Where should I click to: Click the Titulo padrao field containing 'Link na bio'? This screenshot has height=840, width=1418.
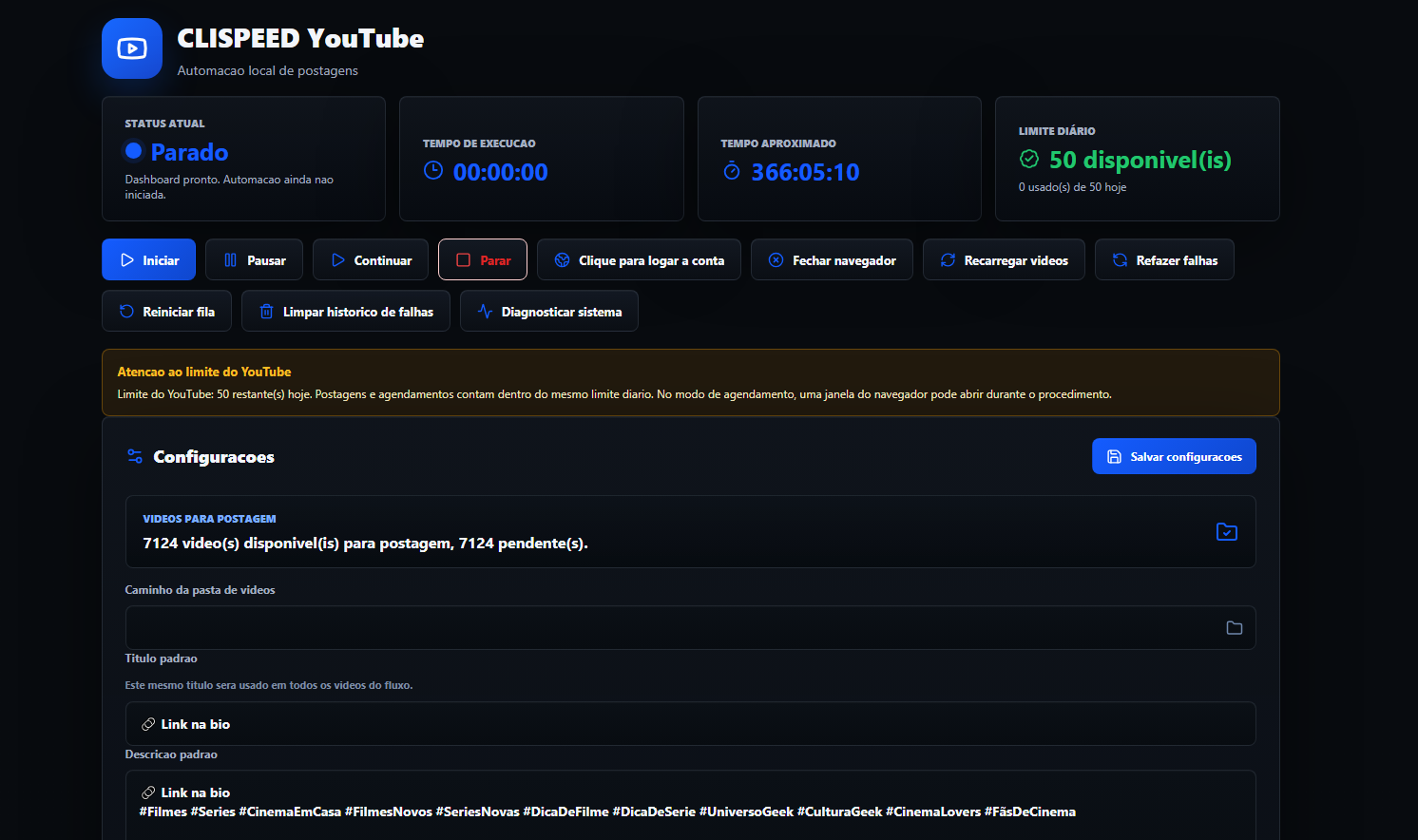(x=690, y=724)
